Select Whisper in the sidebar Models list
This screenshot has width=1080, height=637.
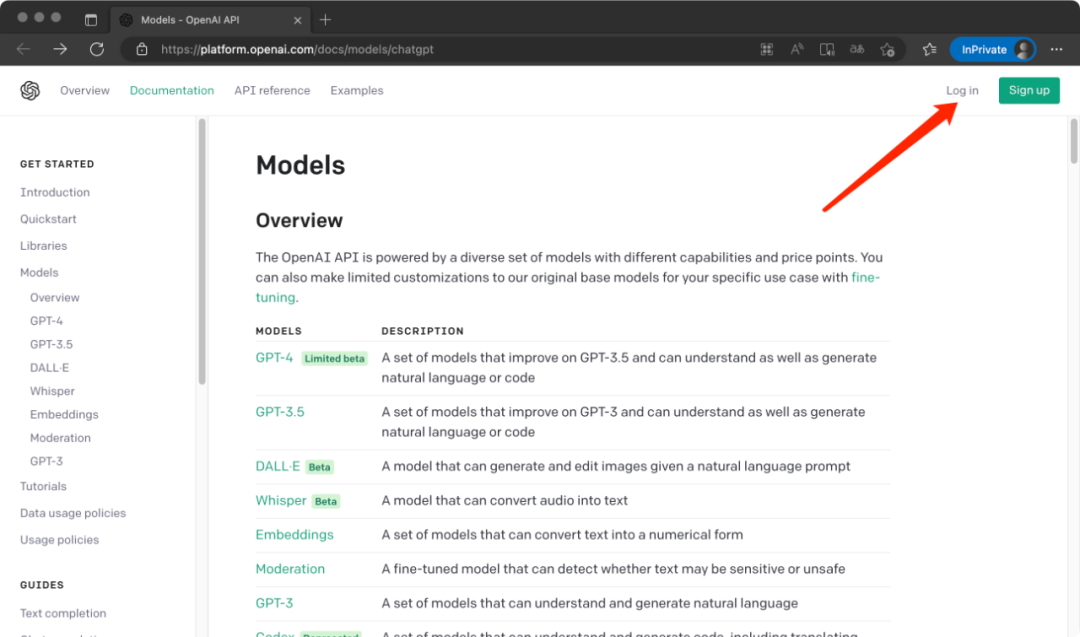[x=52, y=391]
